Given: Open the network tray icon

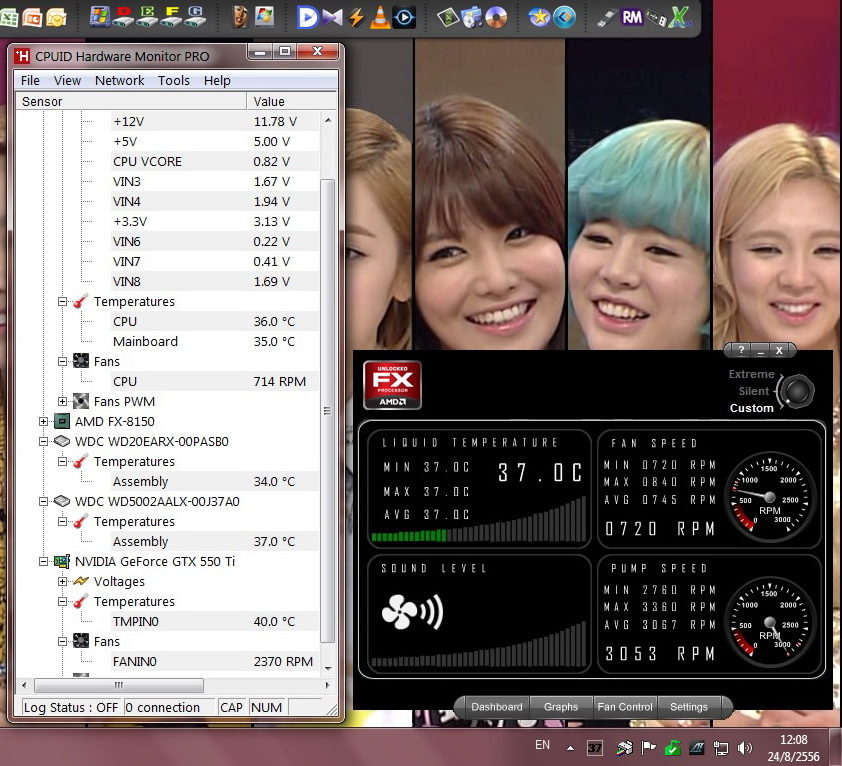Looking at the screenshot, I should click(721, 747).
